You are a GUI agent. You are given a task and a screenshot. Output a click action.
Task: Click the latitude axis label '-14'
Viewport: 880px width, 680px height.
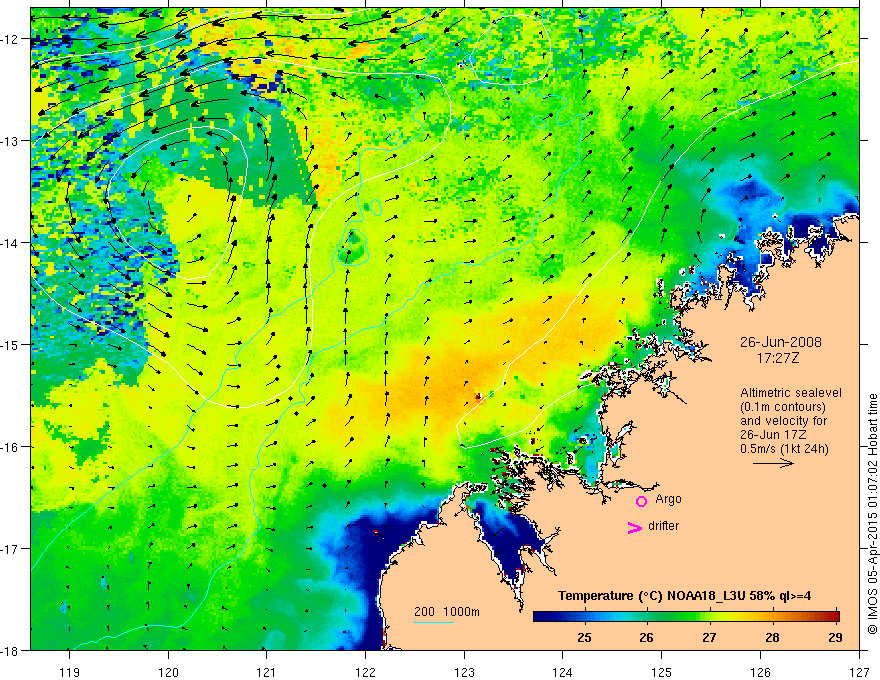pyautogui.click(x=11, y=243)
